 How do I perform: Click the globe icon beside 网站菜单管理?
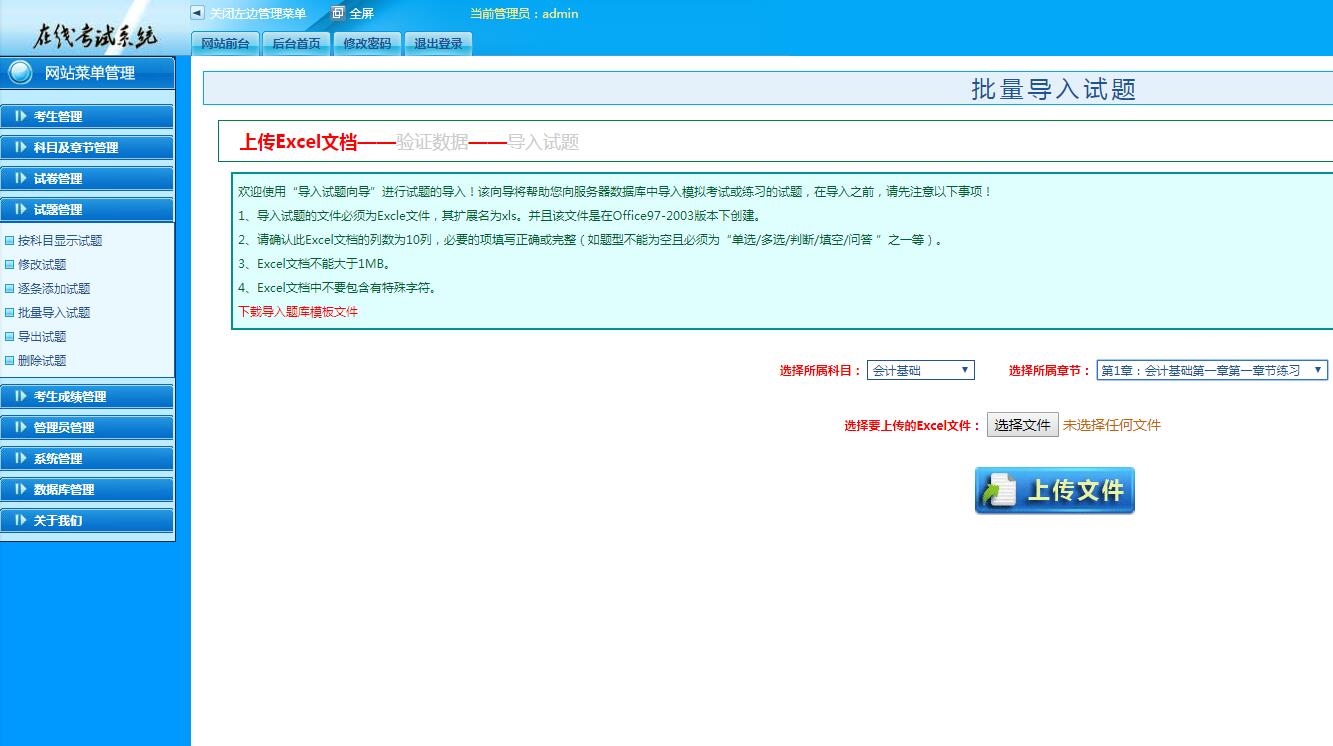(20, 73)
